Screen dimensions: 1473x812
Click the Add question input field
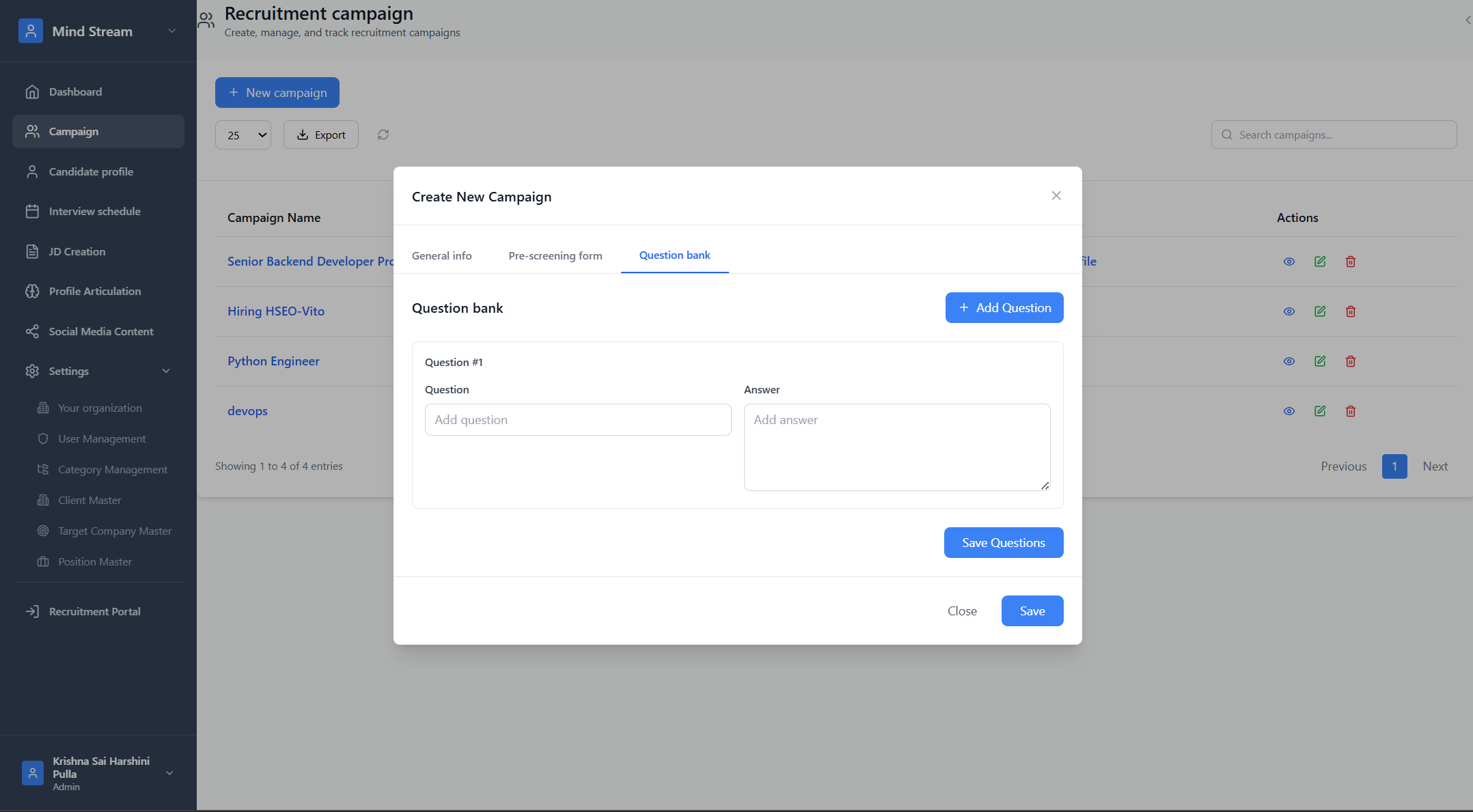pos(577,419)
